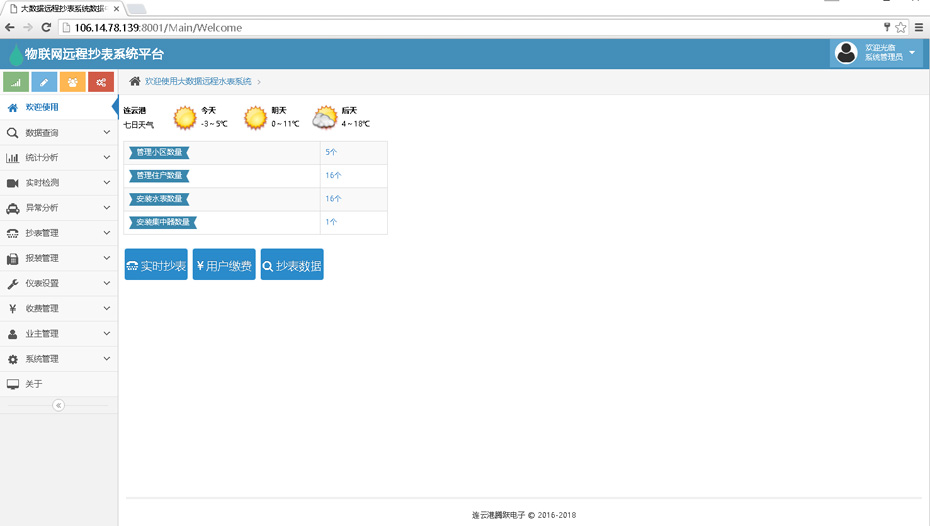
Task: Select 欢迎使用 in the sidebar
Action: point(42,107)
